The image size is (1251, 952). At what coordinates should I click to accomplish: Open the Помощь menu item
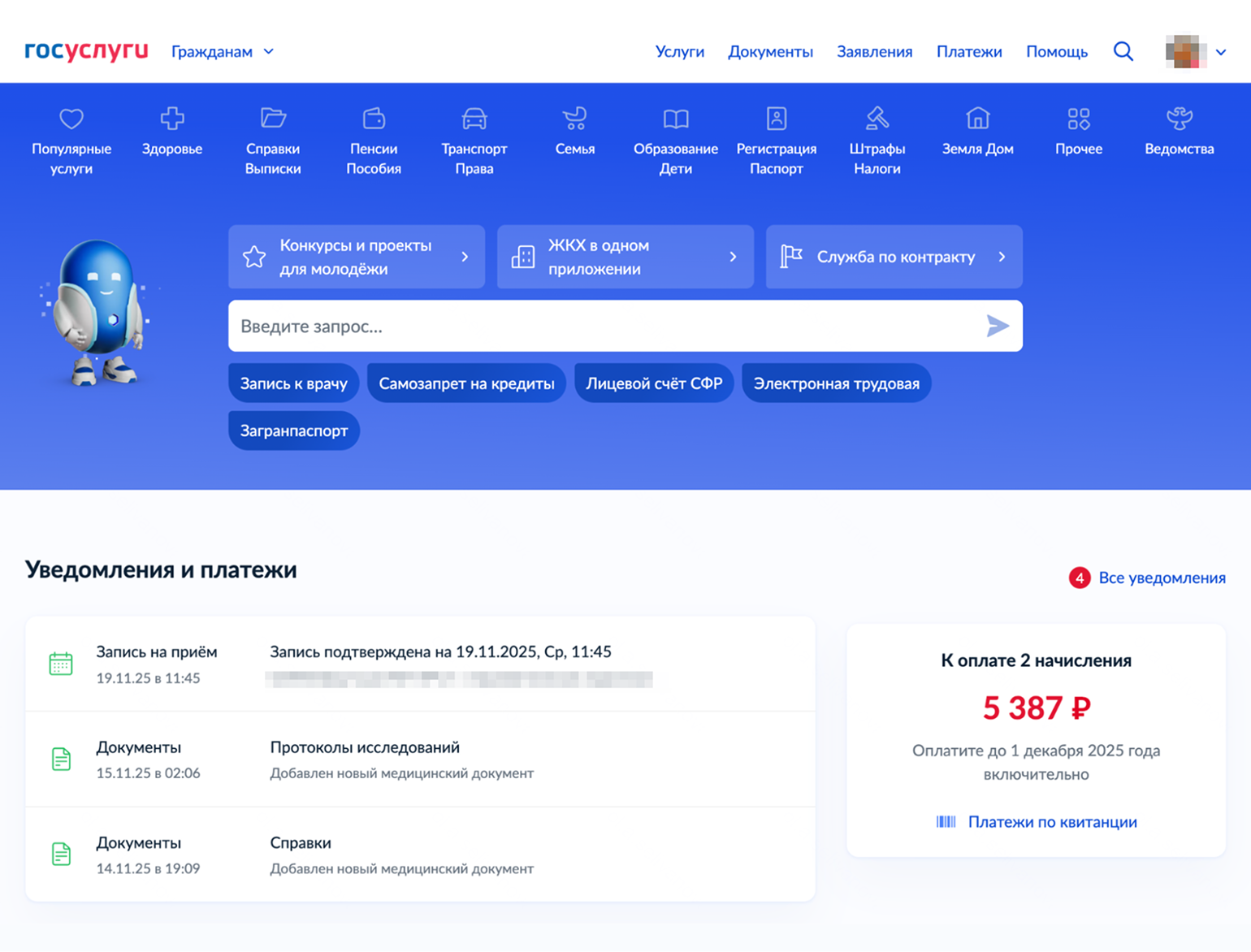click(1057, 51)
